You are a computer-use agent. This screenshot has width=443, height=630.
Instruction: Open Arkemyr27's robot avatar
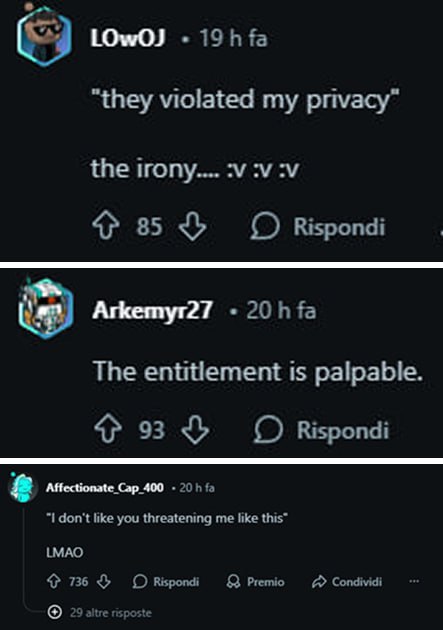click(x=46, y=308)
